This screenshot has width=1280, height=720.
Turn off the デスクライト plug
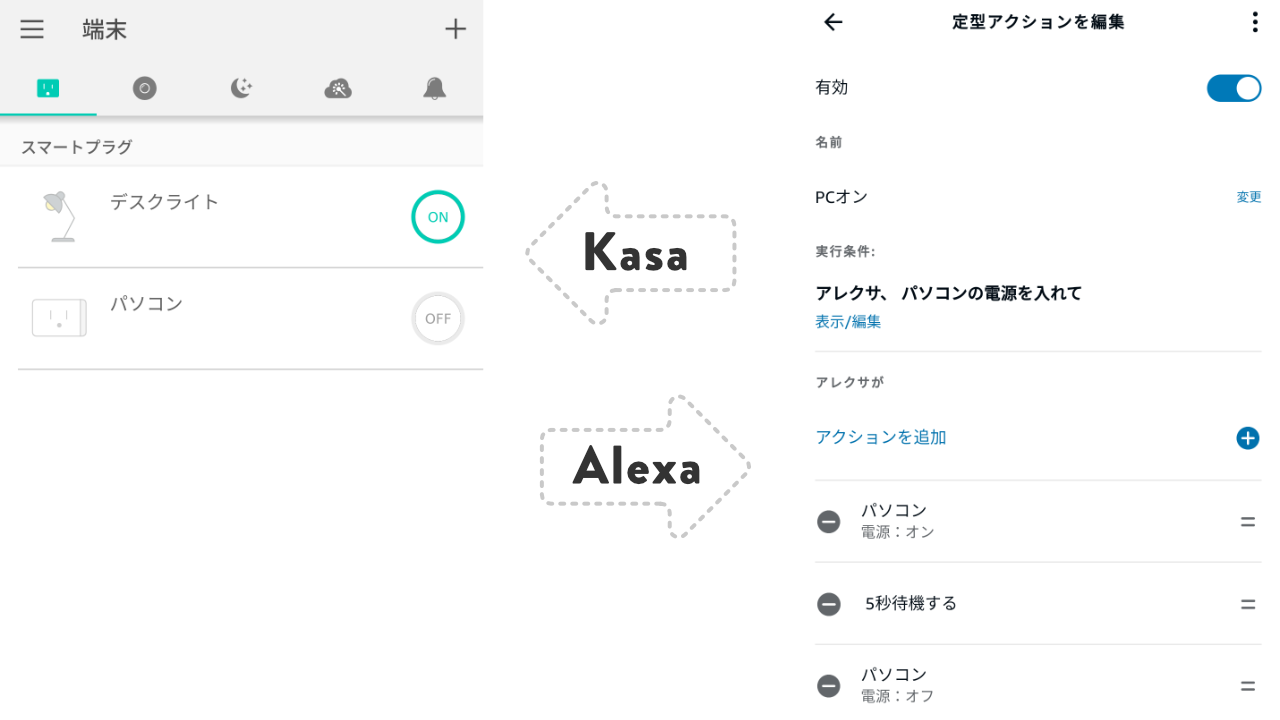[438, 217]
